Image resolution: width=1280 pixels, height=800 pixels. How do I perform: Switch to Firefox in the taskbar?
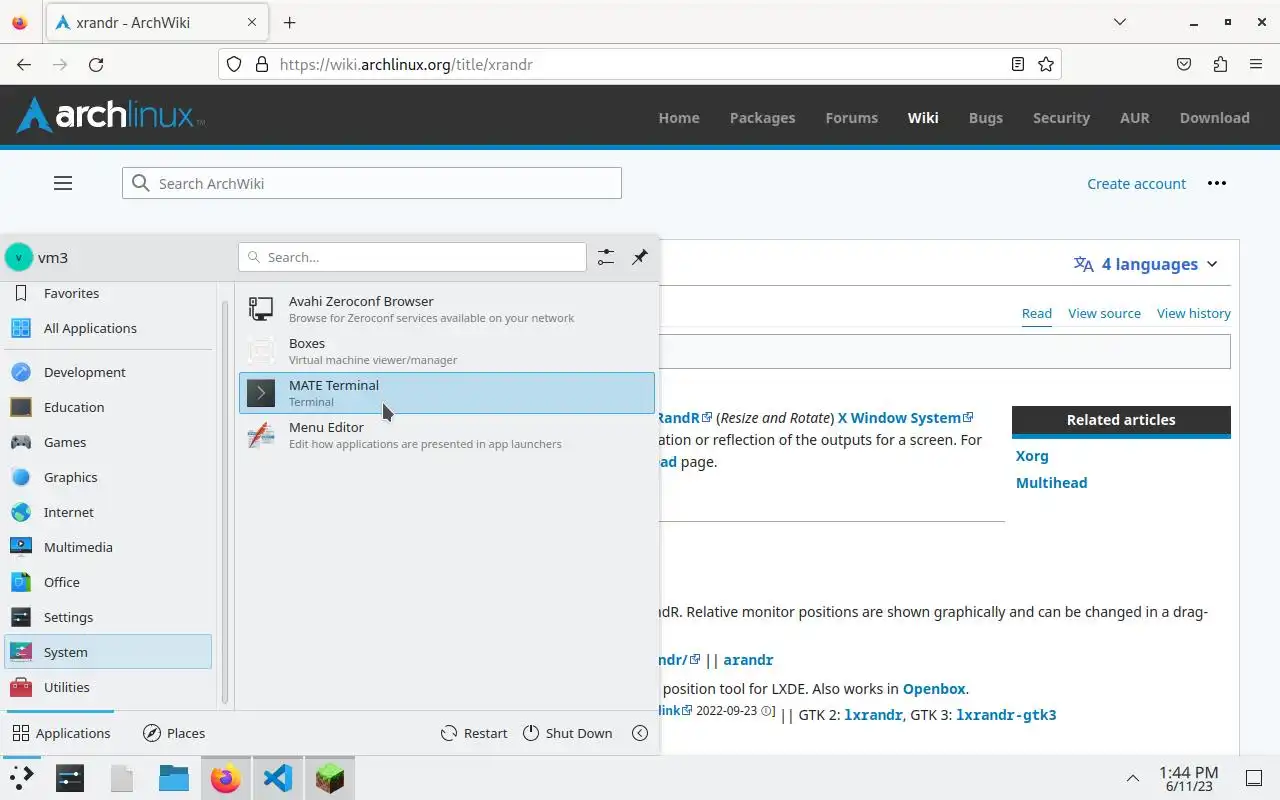[x=226, y=778]
